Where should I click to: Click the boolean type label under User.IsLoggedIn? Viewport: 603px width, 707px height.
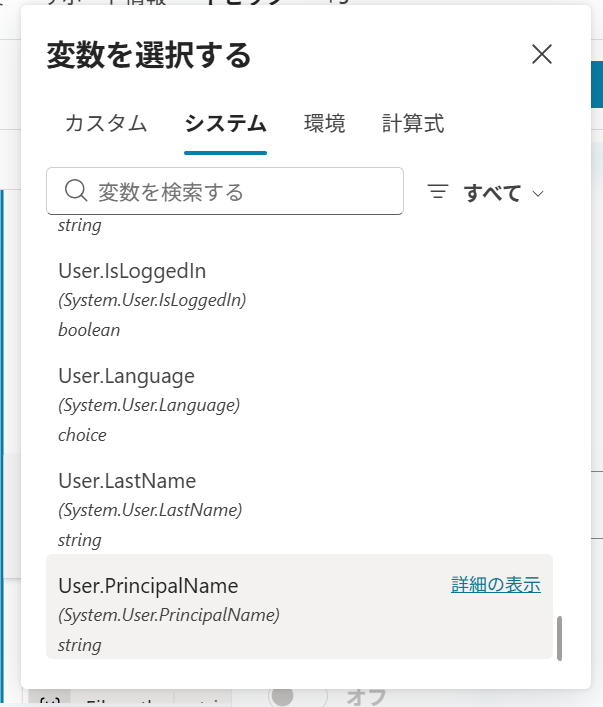[89, 330]
